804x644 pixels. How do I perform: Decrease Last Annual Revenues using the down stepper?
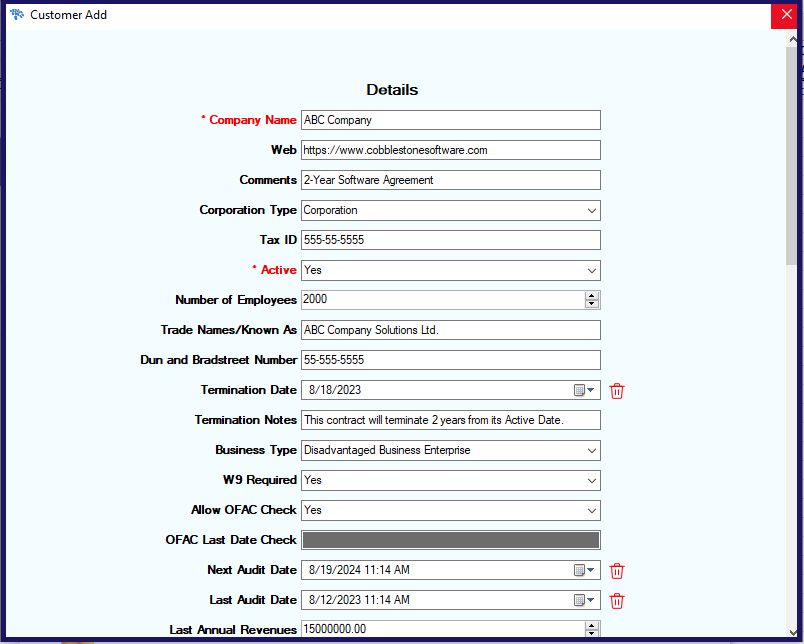coord(592,634)
